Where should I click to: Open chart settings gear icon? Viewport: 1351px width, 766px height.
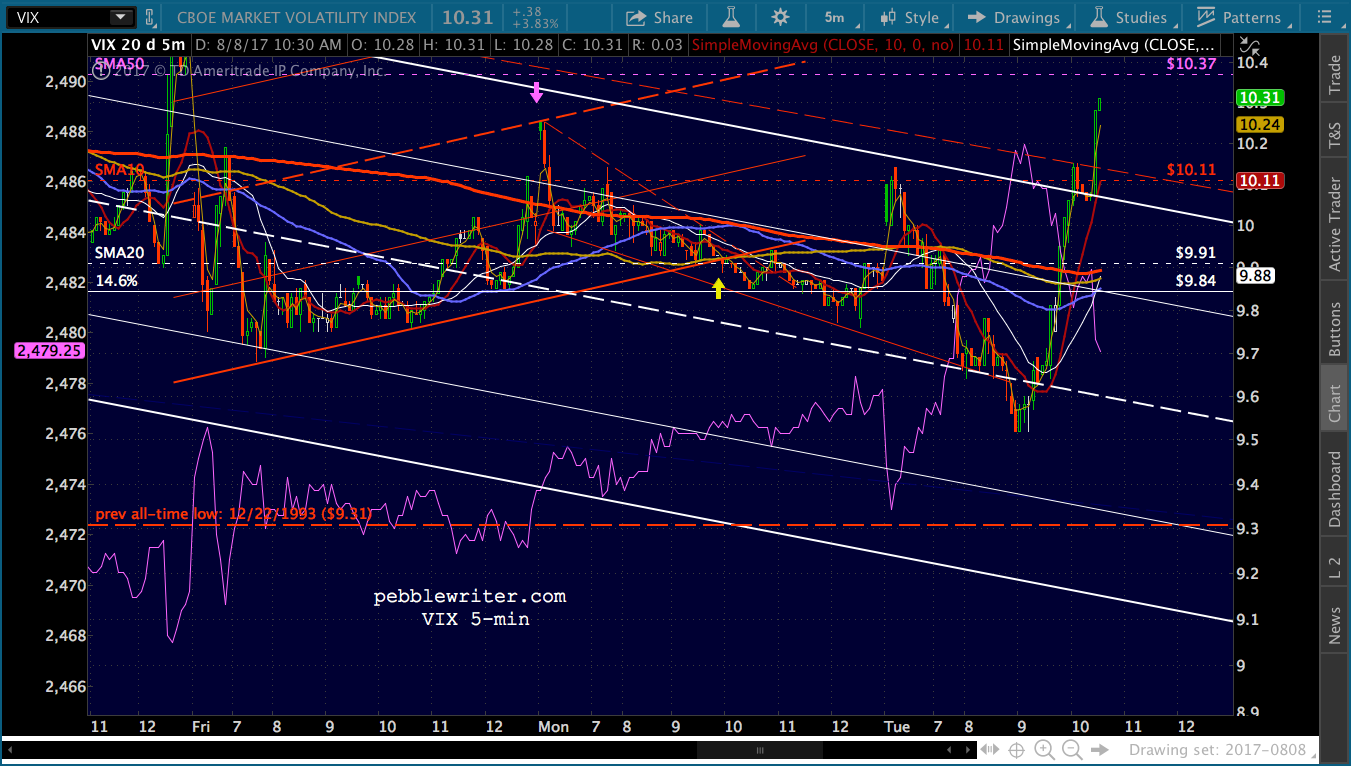point(780,17)
